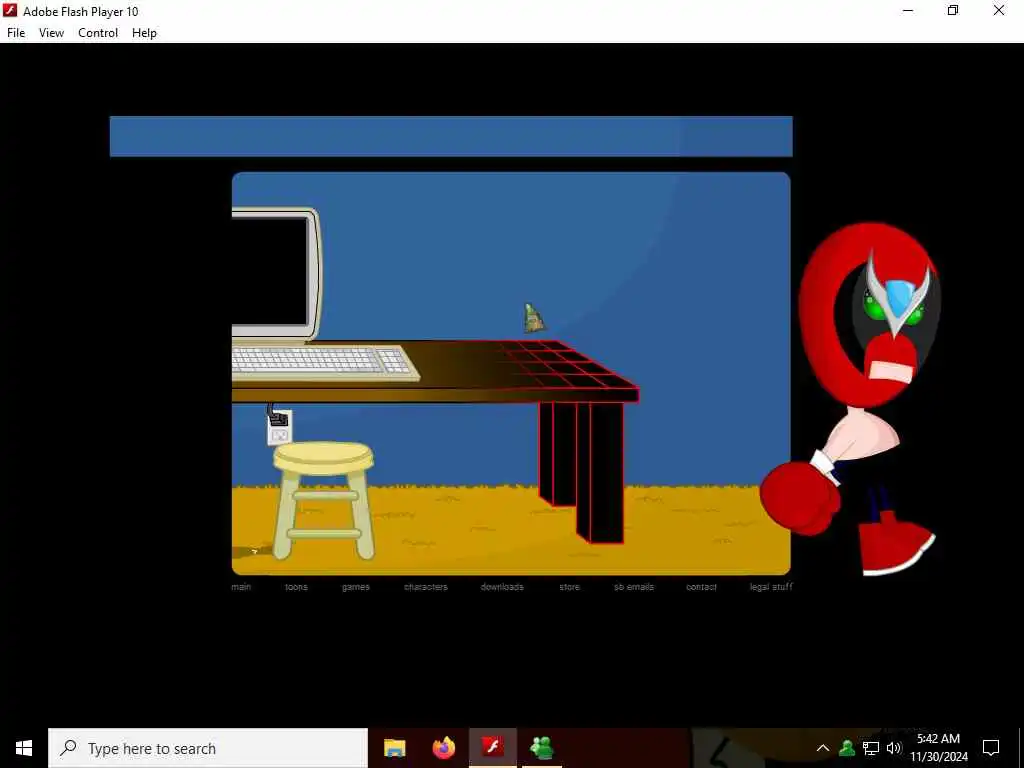Open the File menu

tap(16, 33)
